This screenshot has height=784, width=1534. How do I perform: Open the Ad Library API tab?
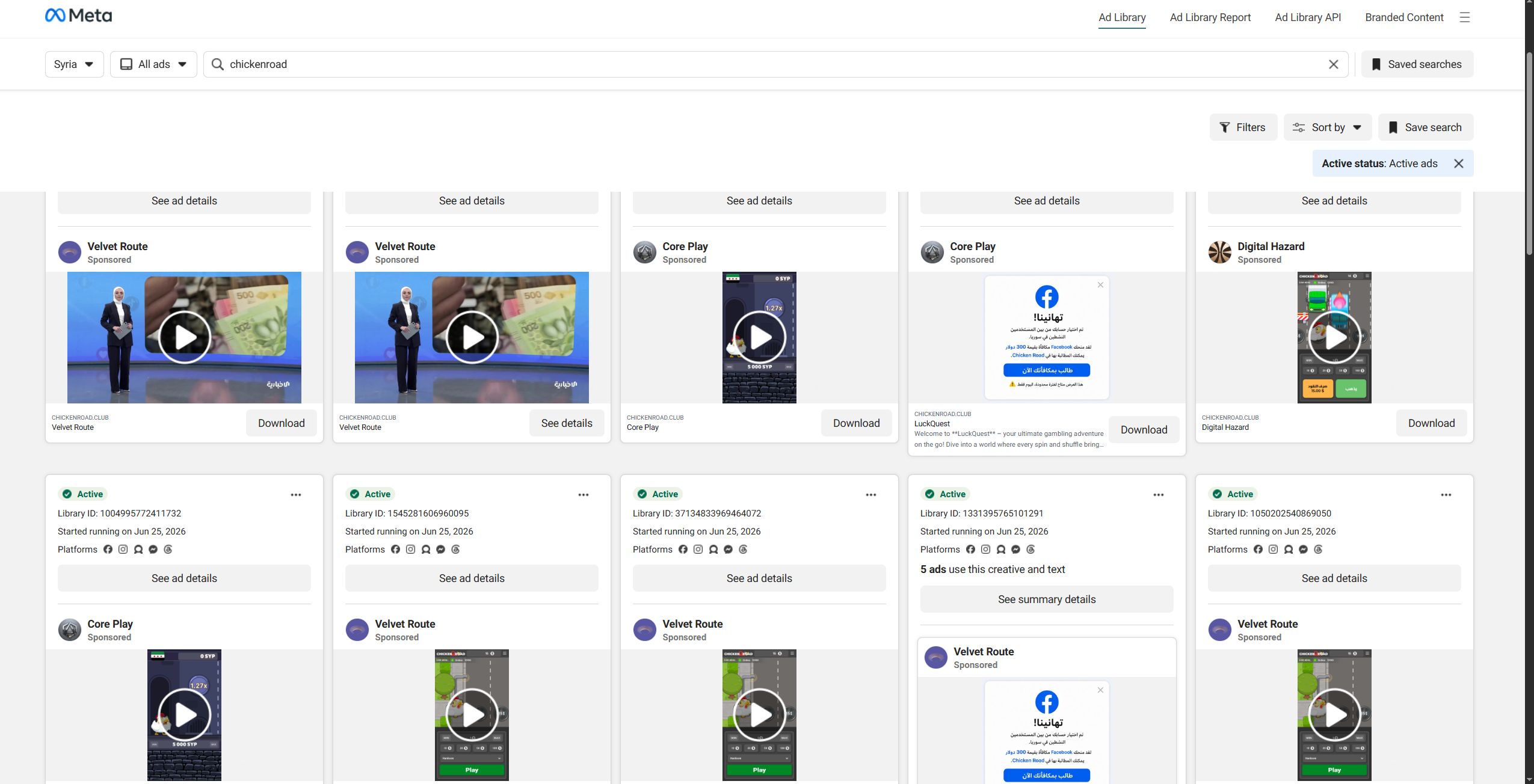coord(1308,17)
